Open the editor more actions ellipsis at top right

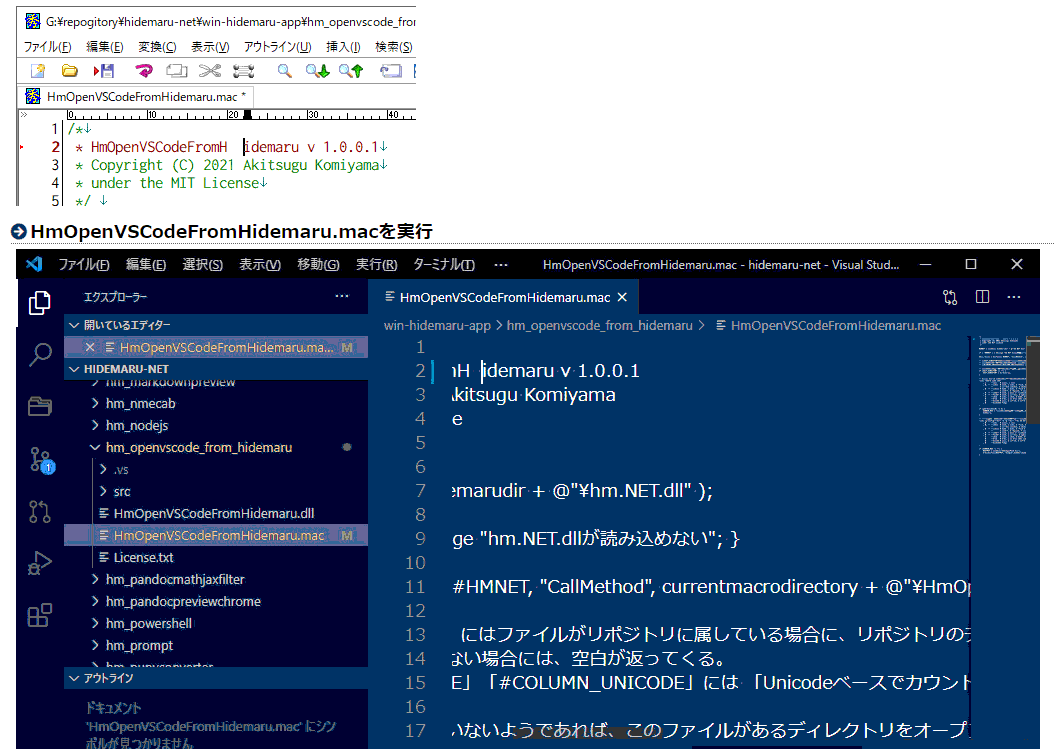point(1014,297)
